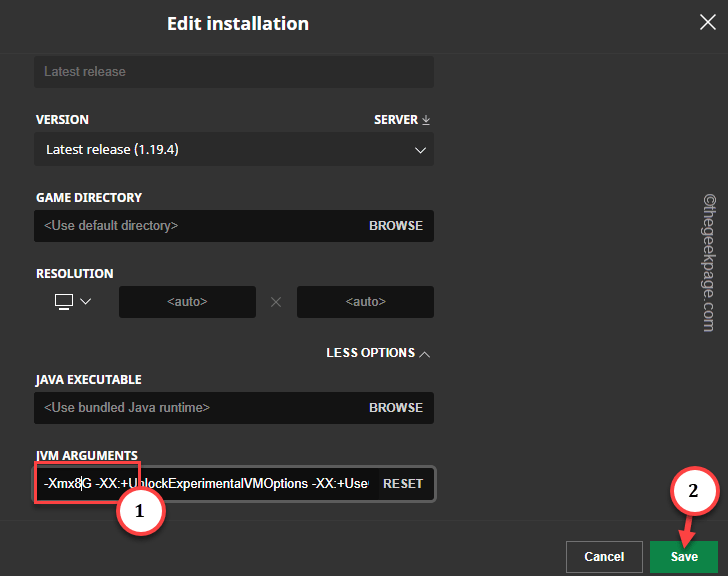This screenshot has height=576, width=728.
Task: Close the Edit installation dialog
Action: [x=707, y=22]
